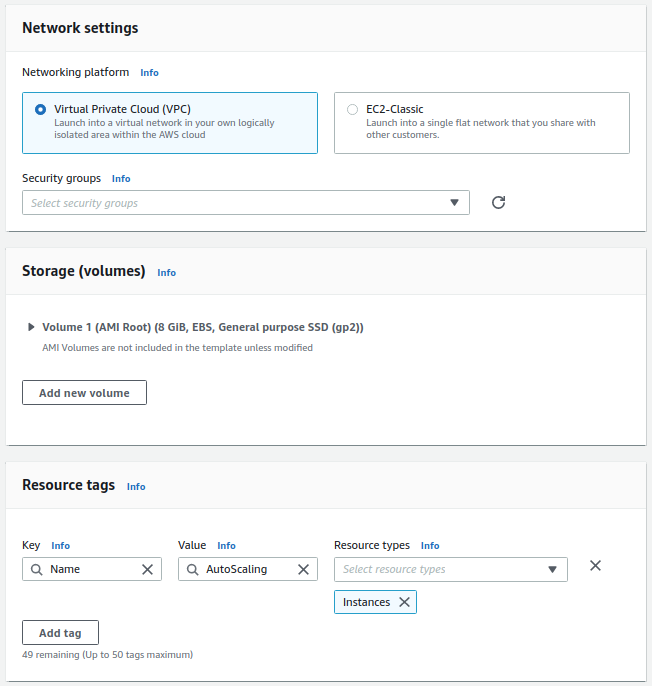Click the Add new volume button
Viewport: 652px width, 686px height.
(x=84, y=393)
